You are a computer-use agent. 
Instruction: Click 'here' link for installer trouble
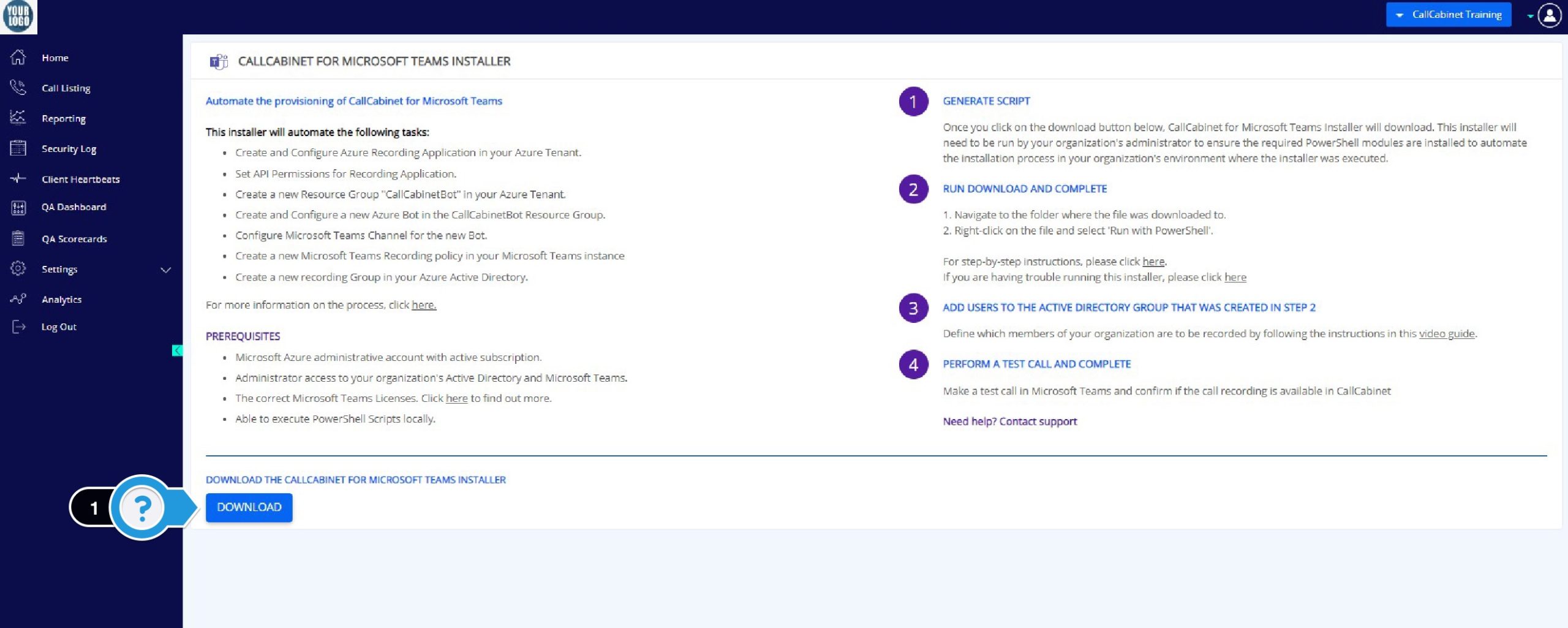1235,277
